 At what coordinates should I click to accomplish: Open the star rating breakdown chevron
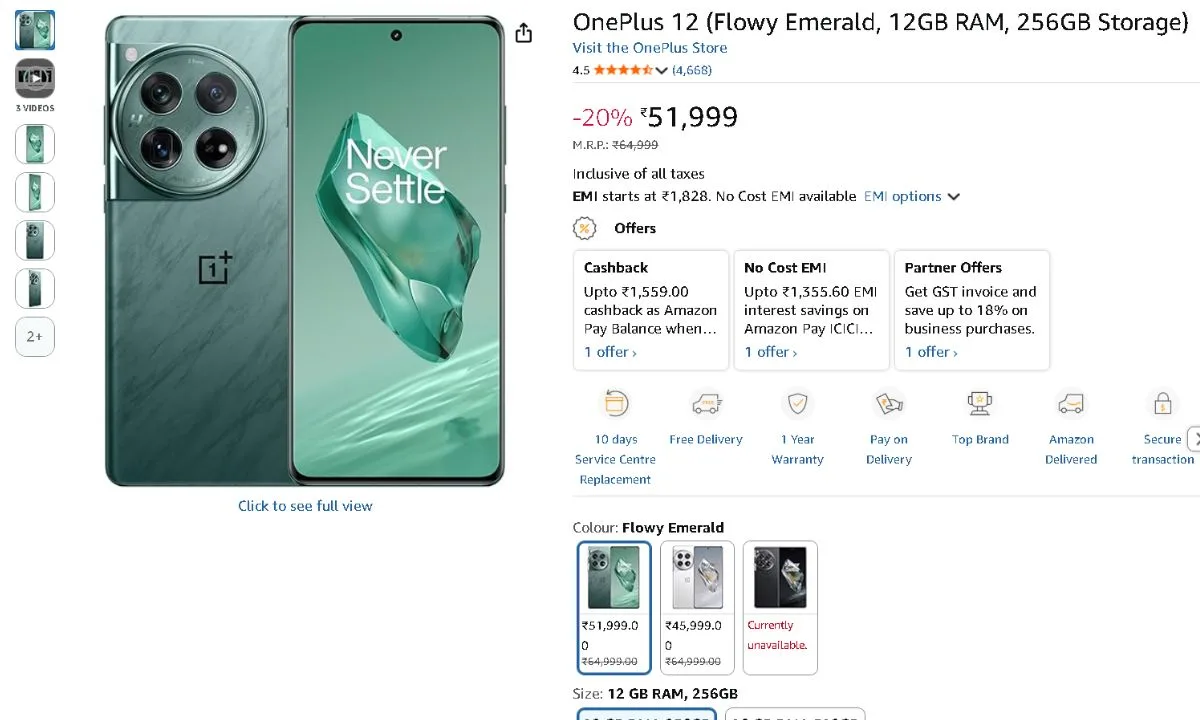(x=661, y=70)
